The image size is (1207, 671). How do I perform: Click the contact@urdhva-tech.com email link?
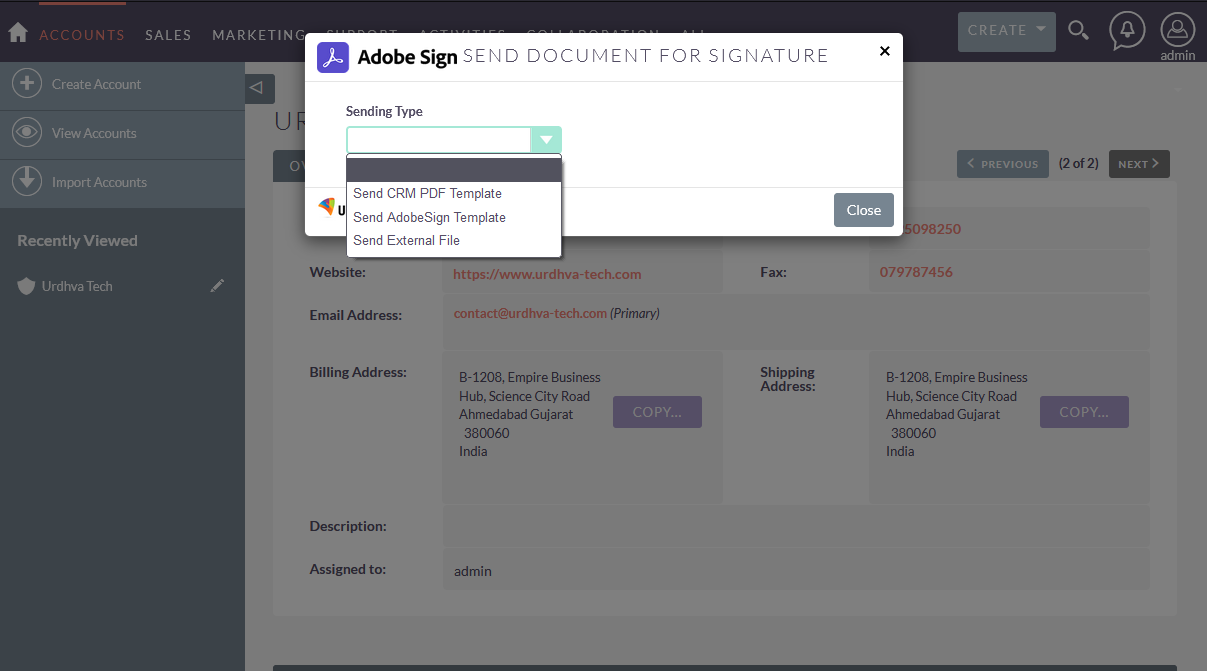point(530,313)
